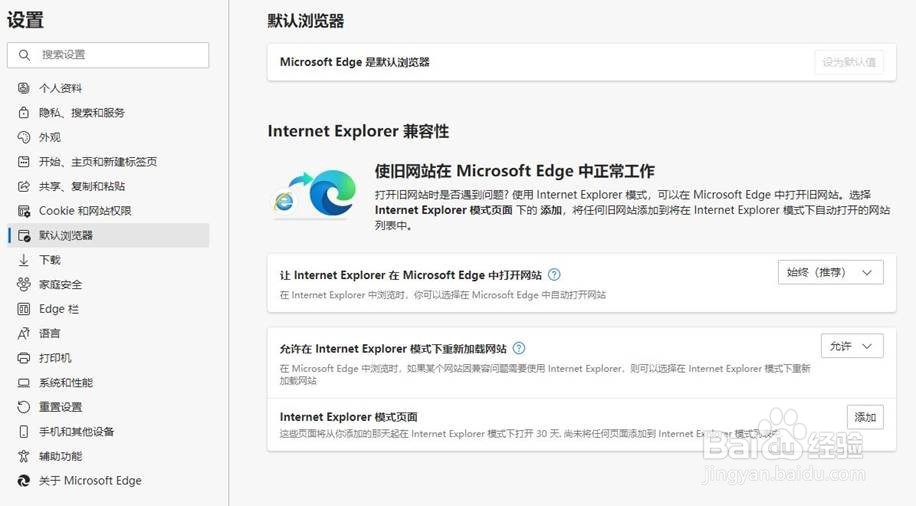
Task: Focus the 搜索设置 search field
Action: [108, 55]
